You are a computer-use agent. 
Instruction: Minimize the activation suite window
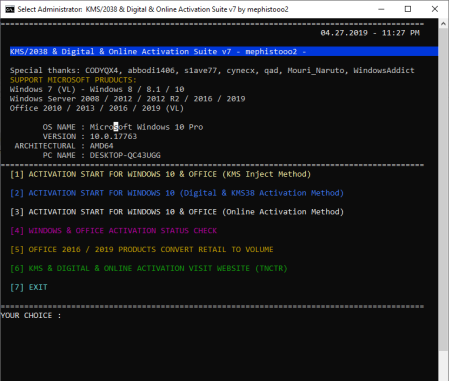381,9
